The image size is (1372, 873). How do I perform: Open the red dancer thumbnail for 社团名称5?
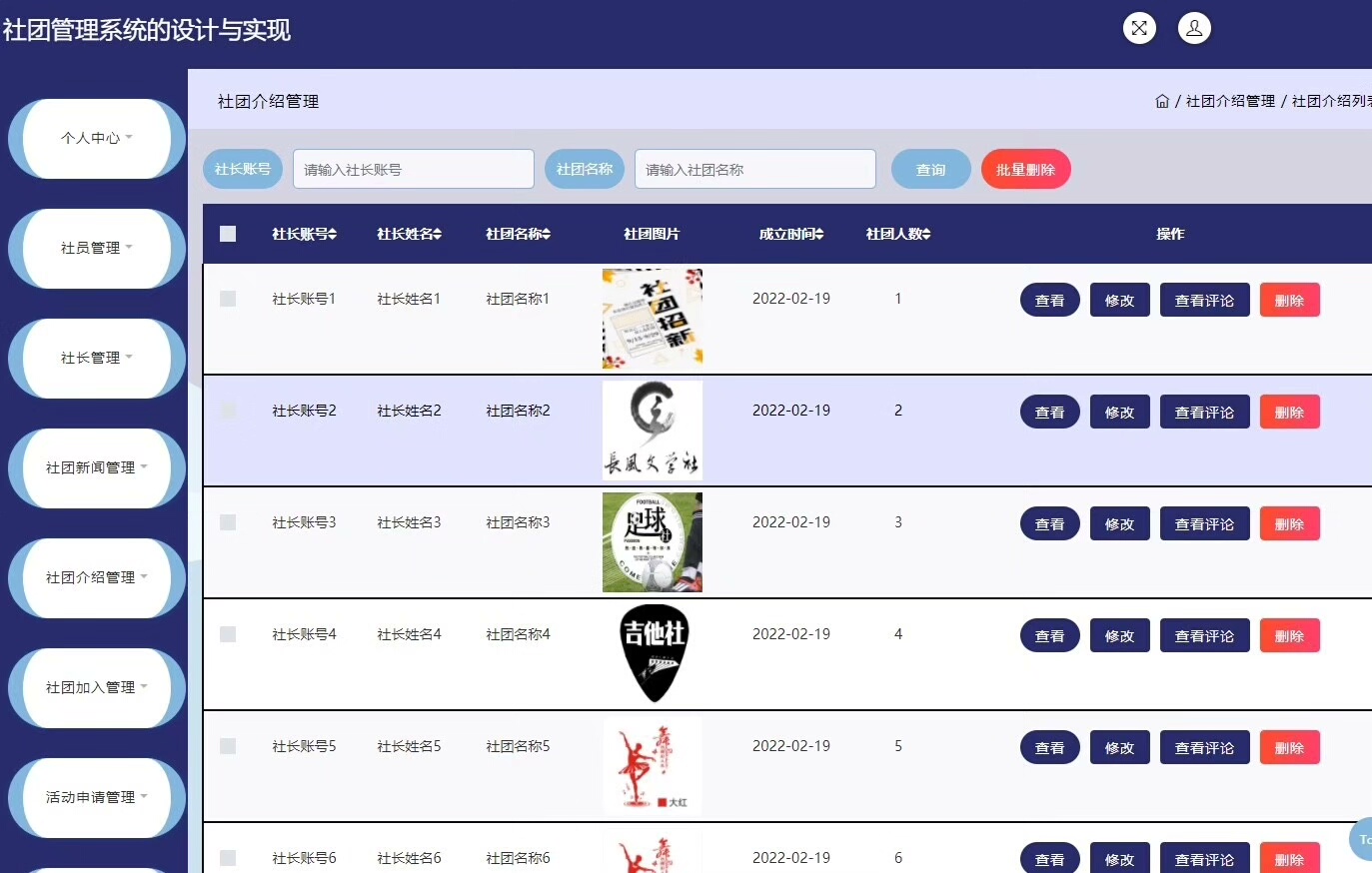[653, 766]
